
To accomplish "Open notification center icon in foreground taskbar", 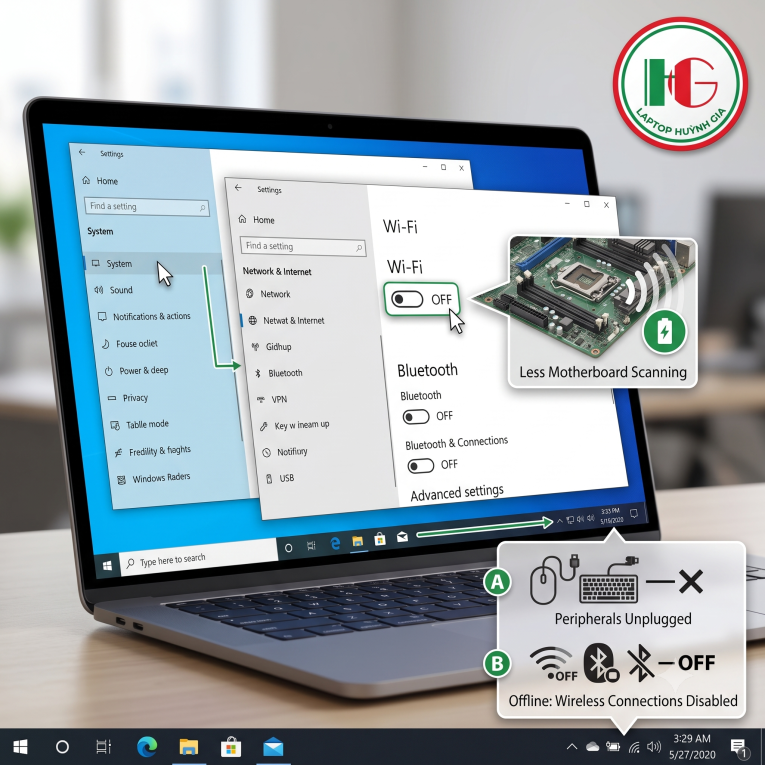I will [739, 747].
